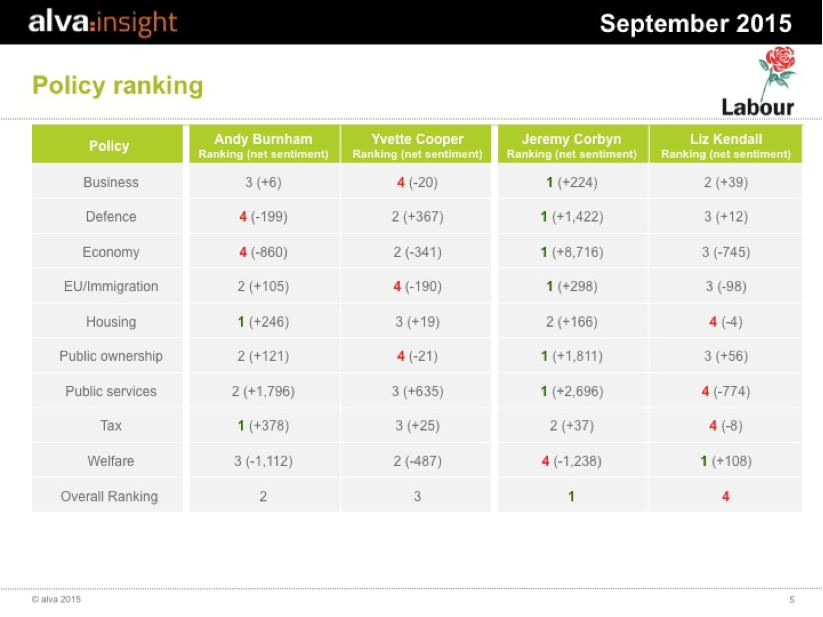823x617 pixels.
Task: Click the © alva 2015 footer text
Action: 56,600
